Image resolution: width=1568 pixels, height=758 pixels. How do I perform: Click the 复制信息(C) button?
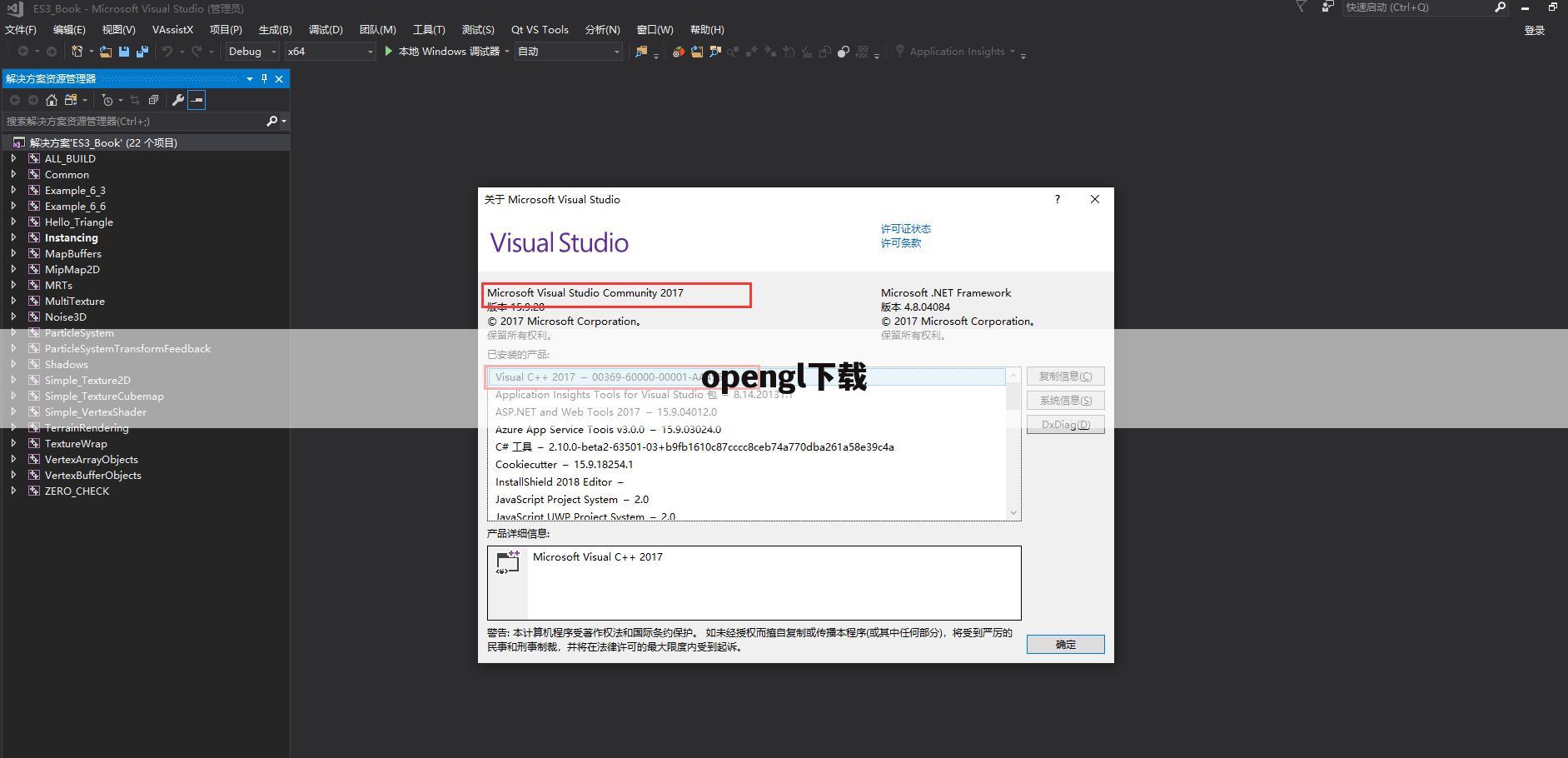[x=1065, y=377]
